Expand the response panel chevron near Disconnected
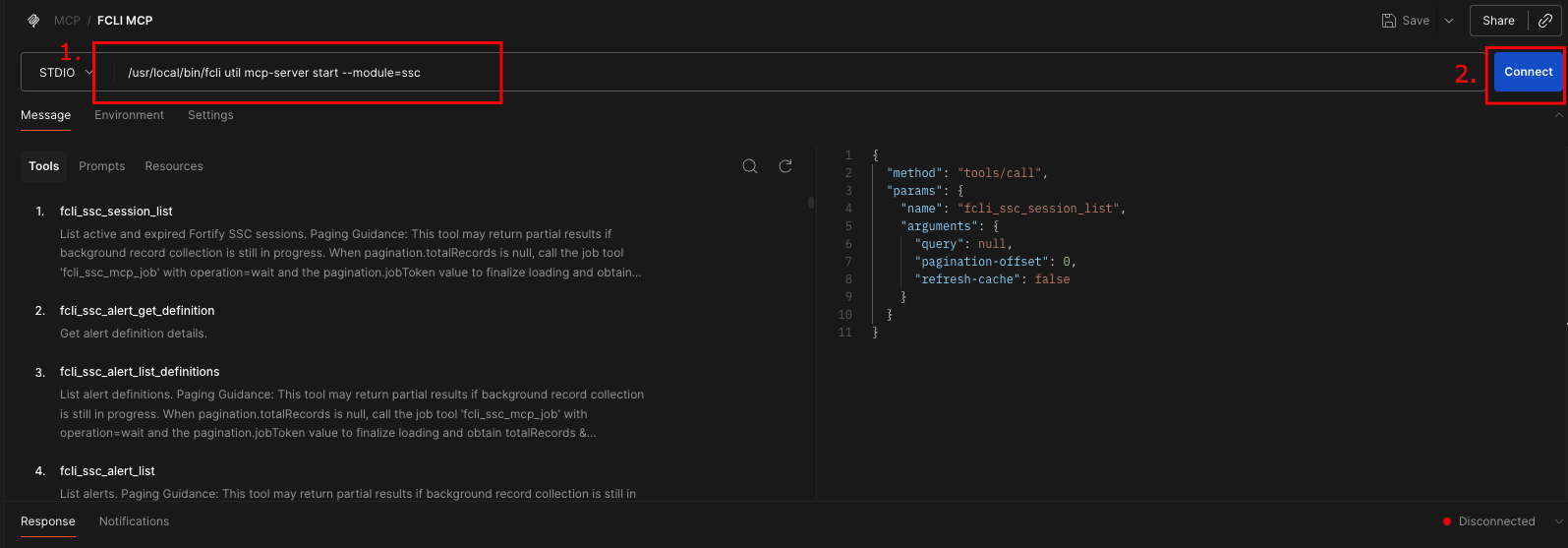 (x=1557, y=521)
